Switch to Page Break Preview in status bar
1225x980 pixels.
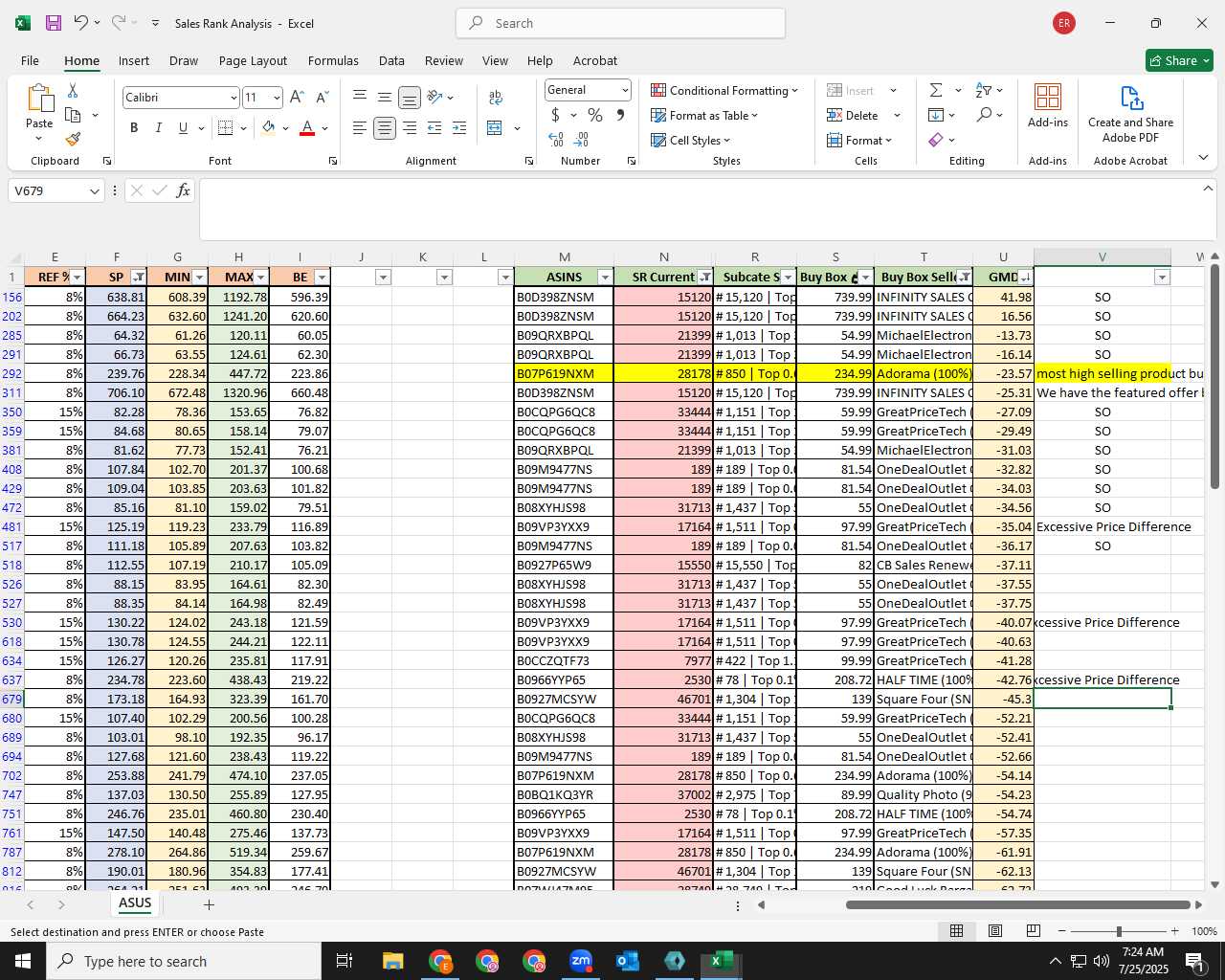point(1034,931)
